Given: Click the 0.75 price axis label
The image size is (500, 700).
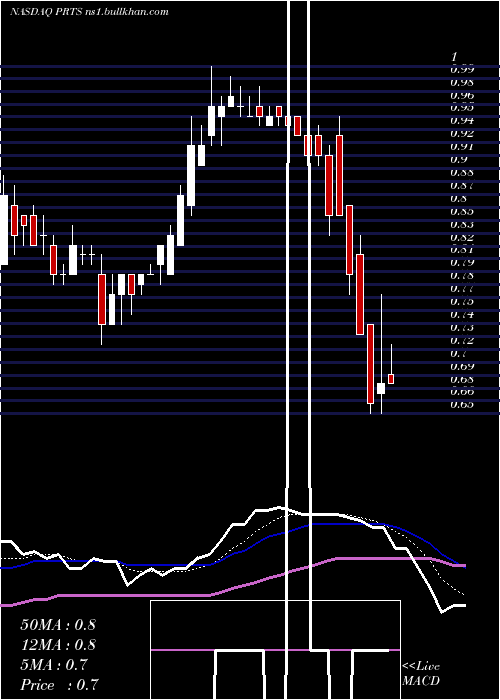Looking at the screenshot, I should click(x=462, y=301).
